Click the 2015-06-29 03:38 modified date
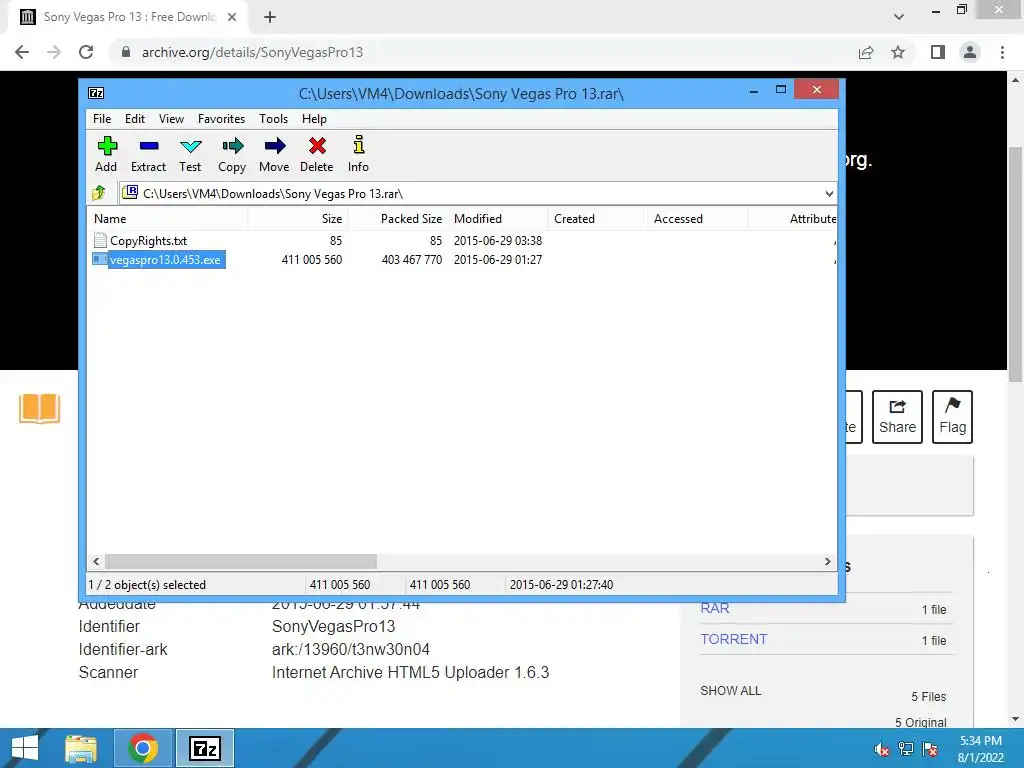 498,241
